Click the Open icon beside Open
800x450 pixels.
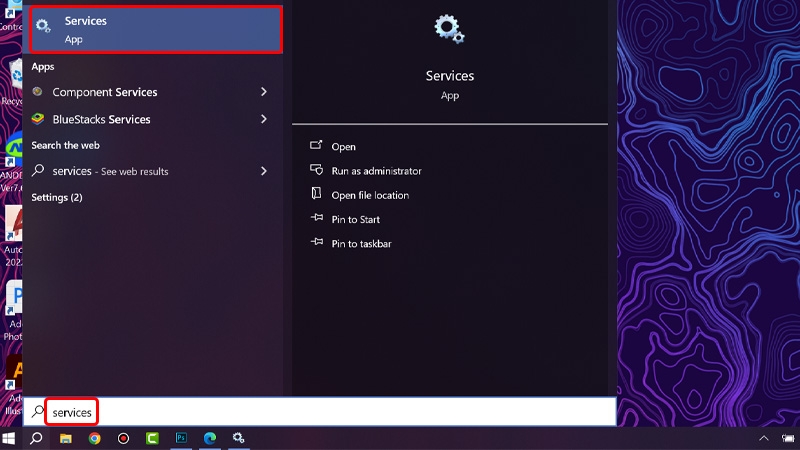316,145
